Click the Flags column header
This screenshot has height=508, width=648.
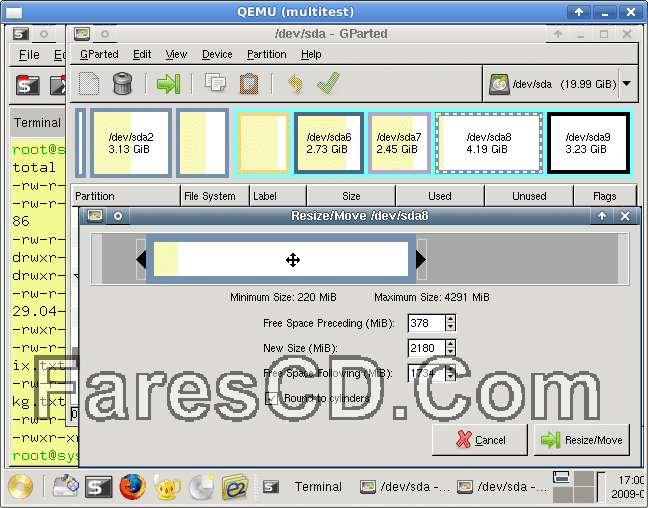605,196
